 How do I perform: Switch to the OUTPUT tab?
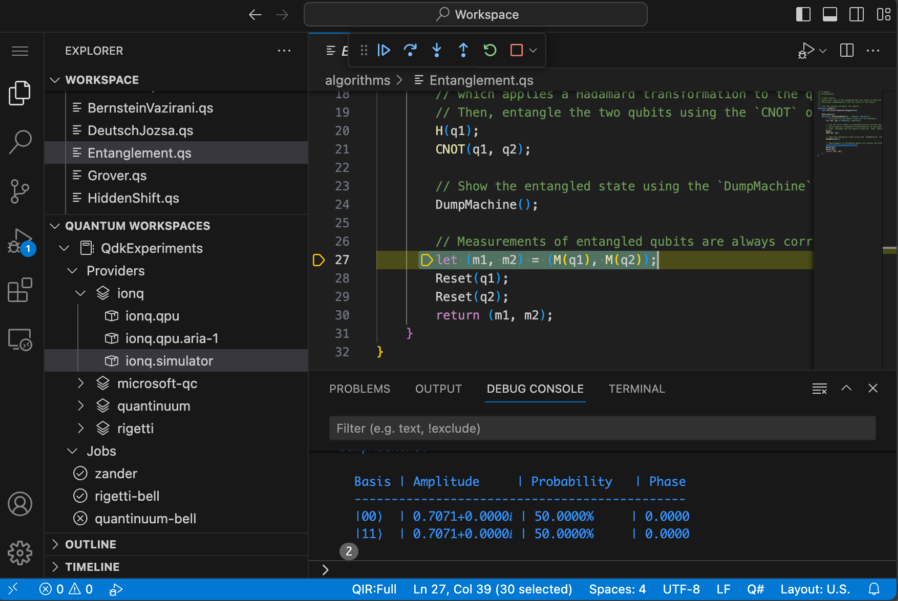(x=438, y=389)
